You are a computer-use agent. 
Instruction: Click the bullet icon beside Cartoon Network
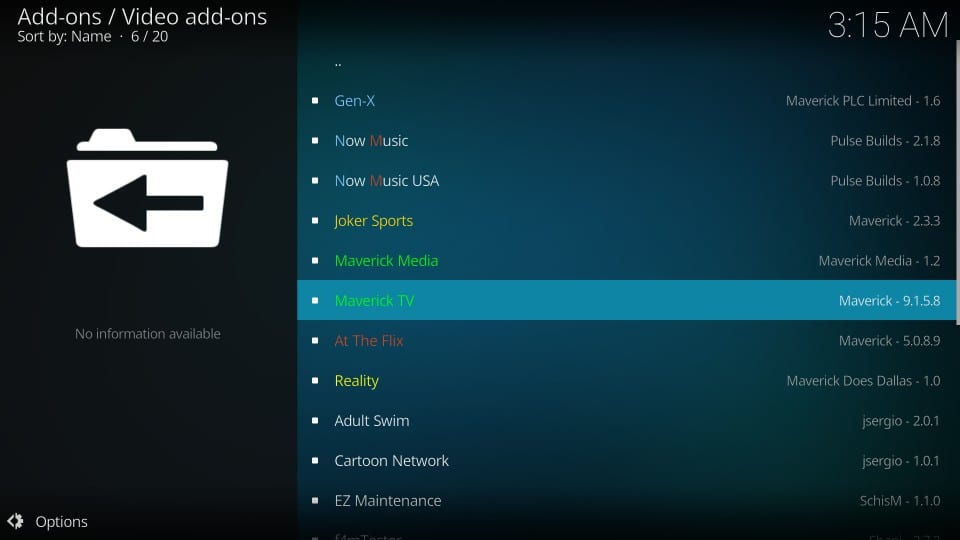[x=315, y=460]
